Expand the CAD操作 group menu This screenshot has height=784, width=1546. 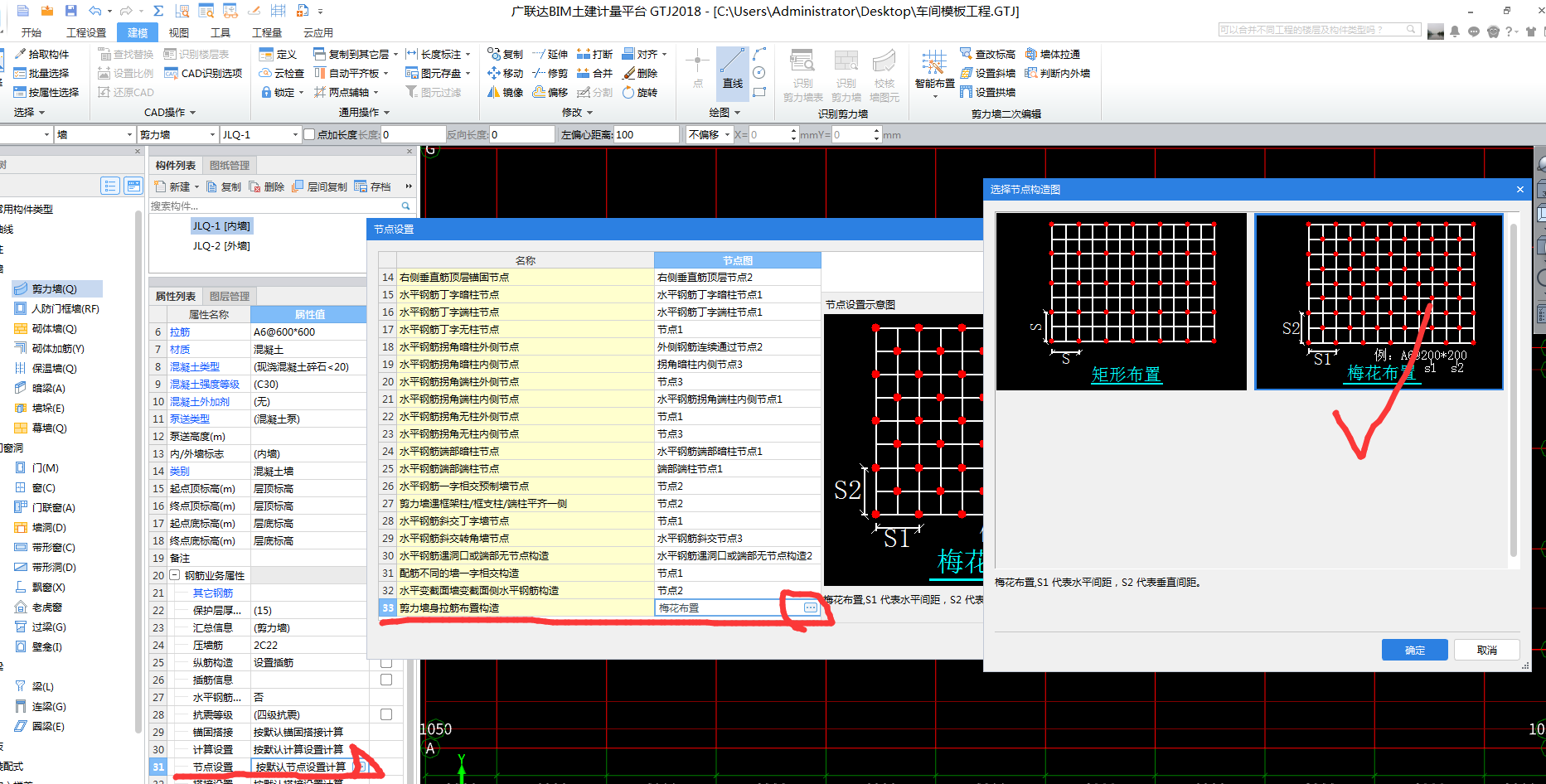pyautogui.click(x=170, y=112)
